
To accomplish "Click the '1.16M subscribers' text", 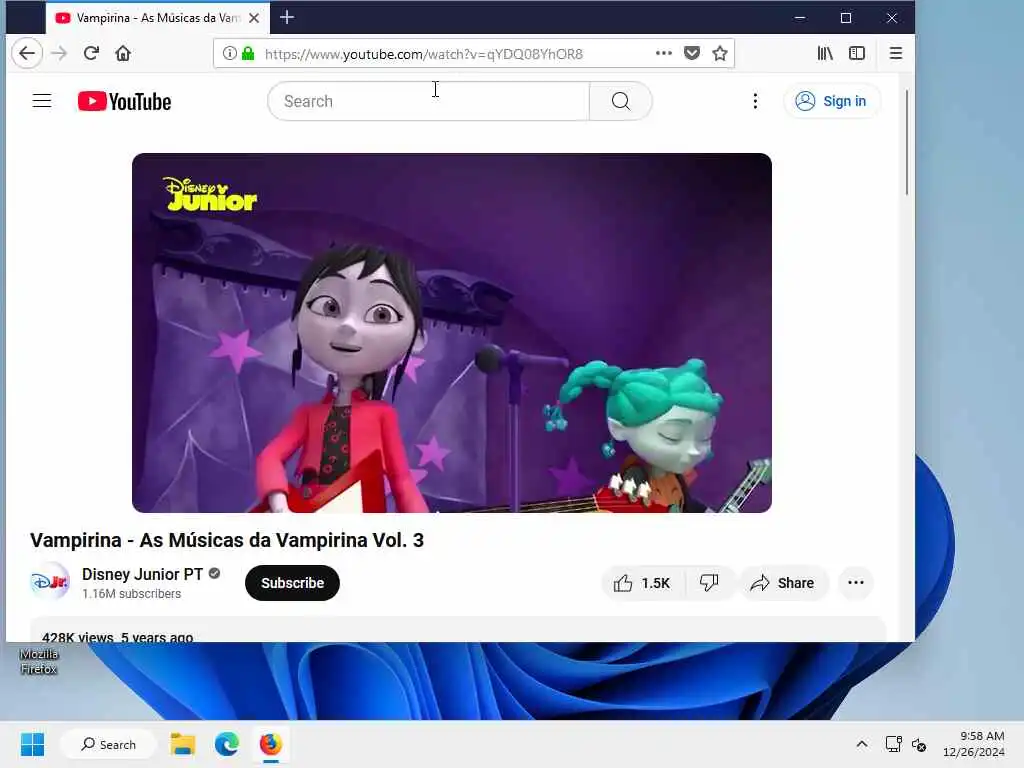I will coord(131,594).
